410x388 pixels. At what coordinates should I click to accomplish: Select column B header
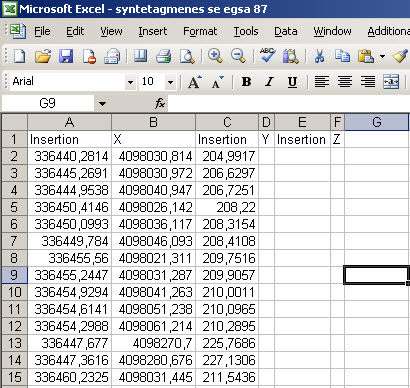tap(153, 122)
